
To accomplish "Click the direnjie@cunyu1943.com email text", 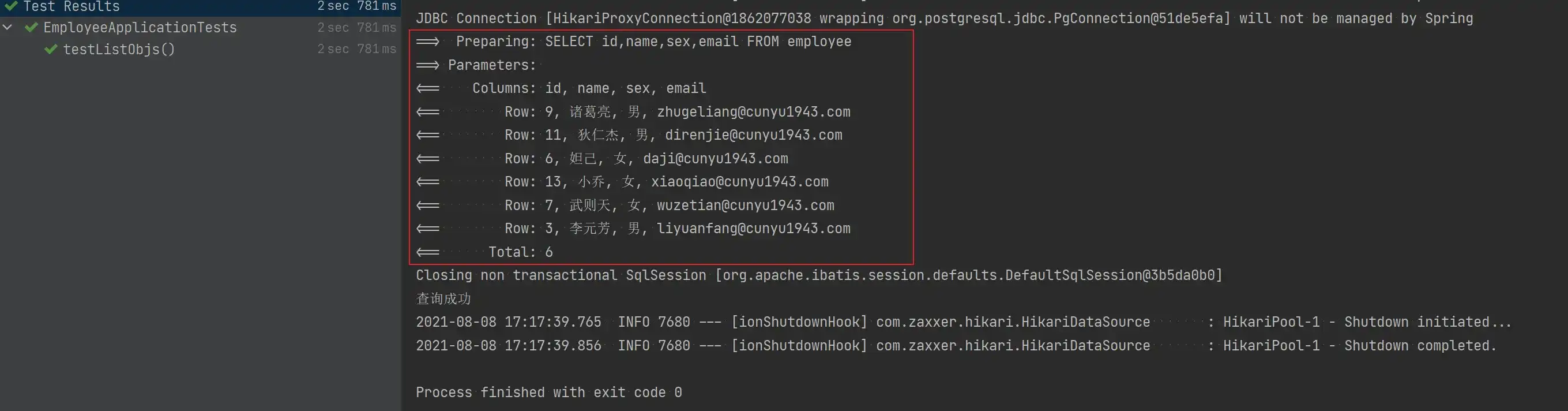I will (x=754, y=135).
